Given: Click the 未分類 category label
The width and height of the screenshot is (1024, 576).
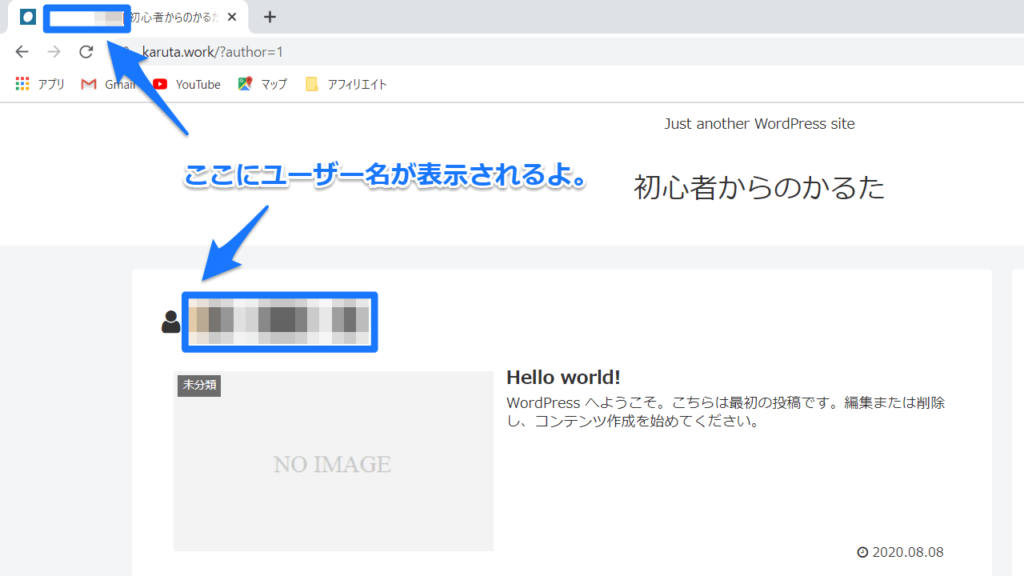Looking at the screenshot, I should pos(199,385).
